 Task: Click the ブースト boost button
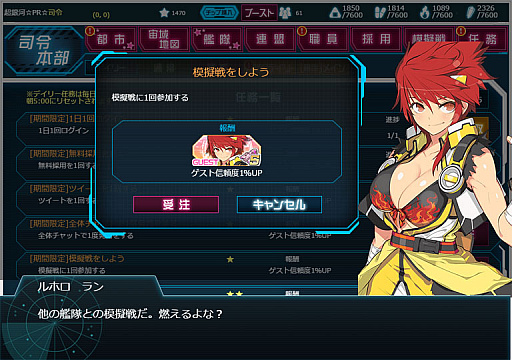click(259, 13)
